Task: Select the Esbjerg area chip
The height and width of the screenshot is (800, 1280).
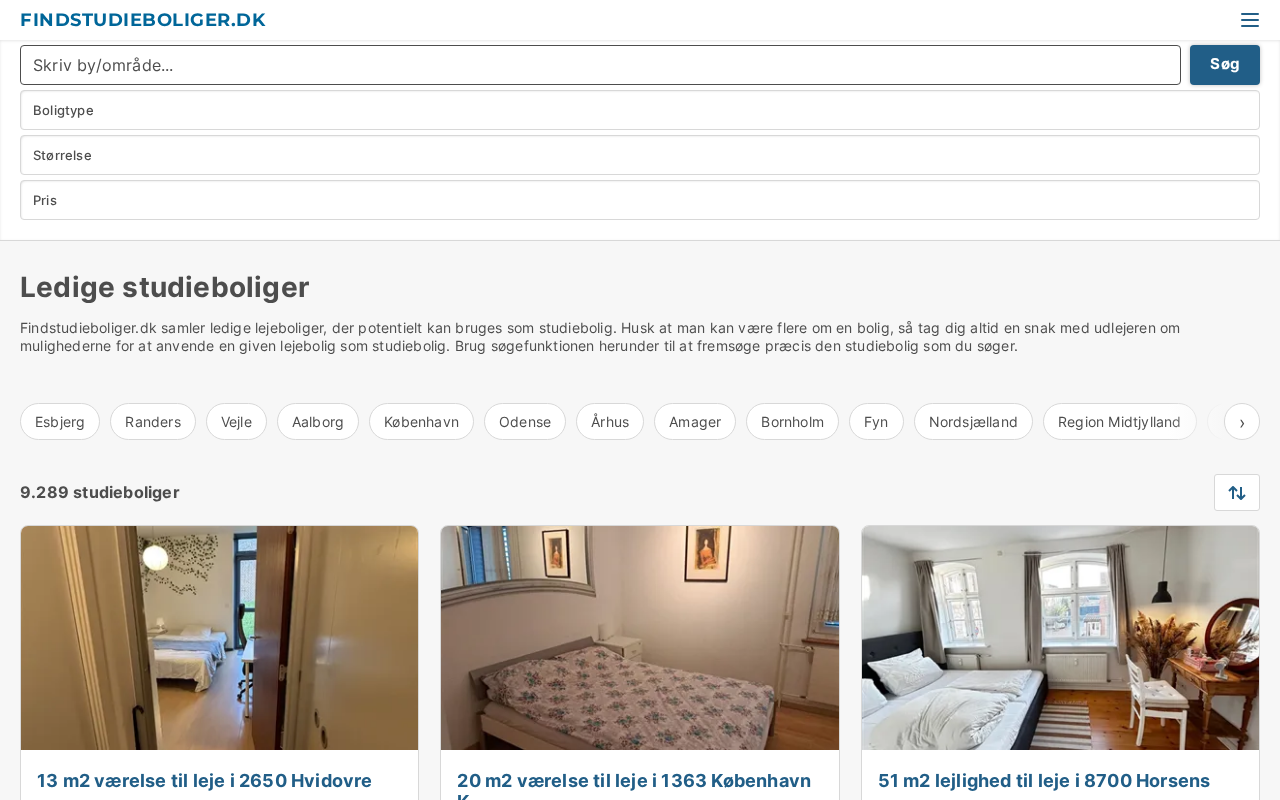Action: 60,422
